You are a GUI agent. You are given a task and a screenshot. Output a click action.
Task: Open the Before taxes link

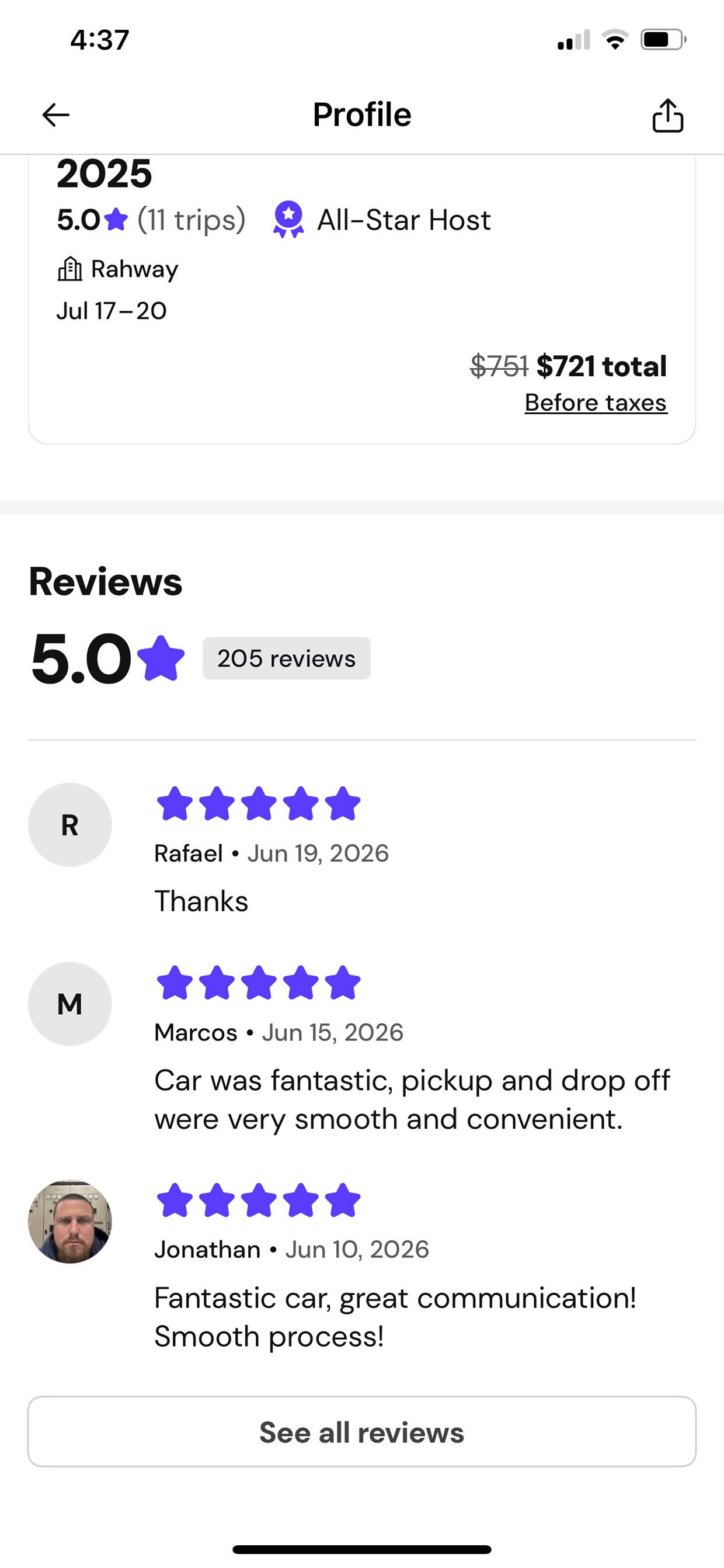click(x=596, y=403)
